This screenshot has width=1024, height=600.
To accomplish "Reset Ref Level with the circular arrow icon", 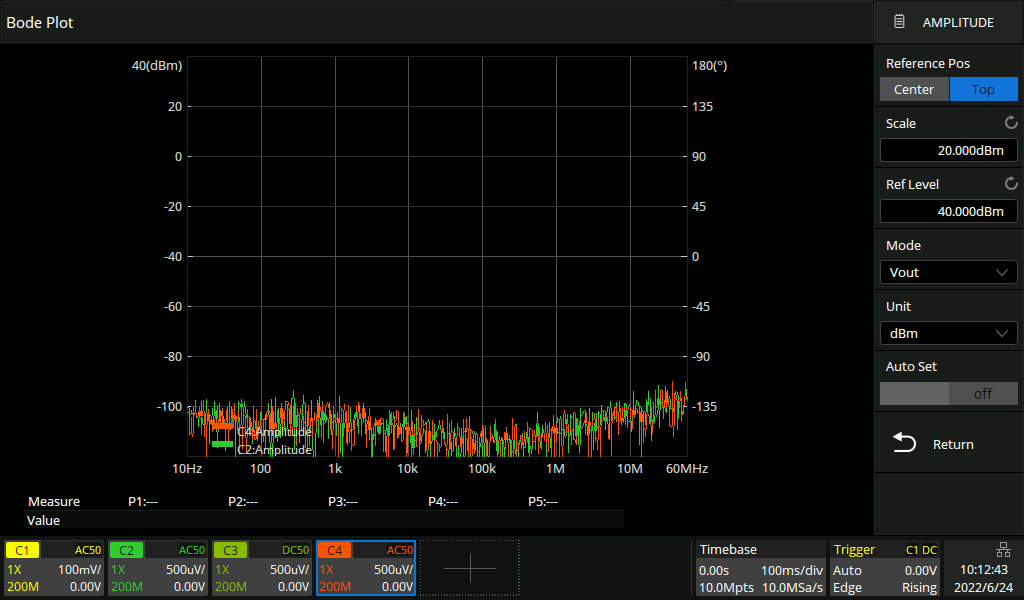I will 1011,184.
